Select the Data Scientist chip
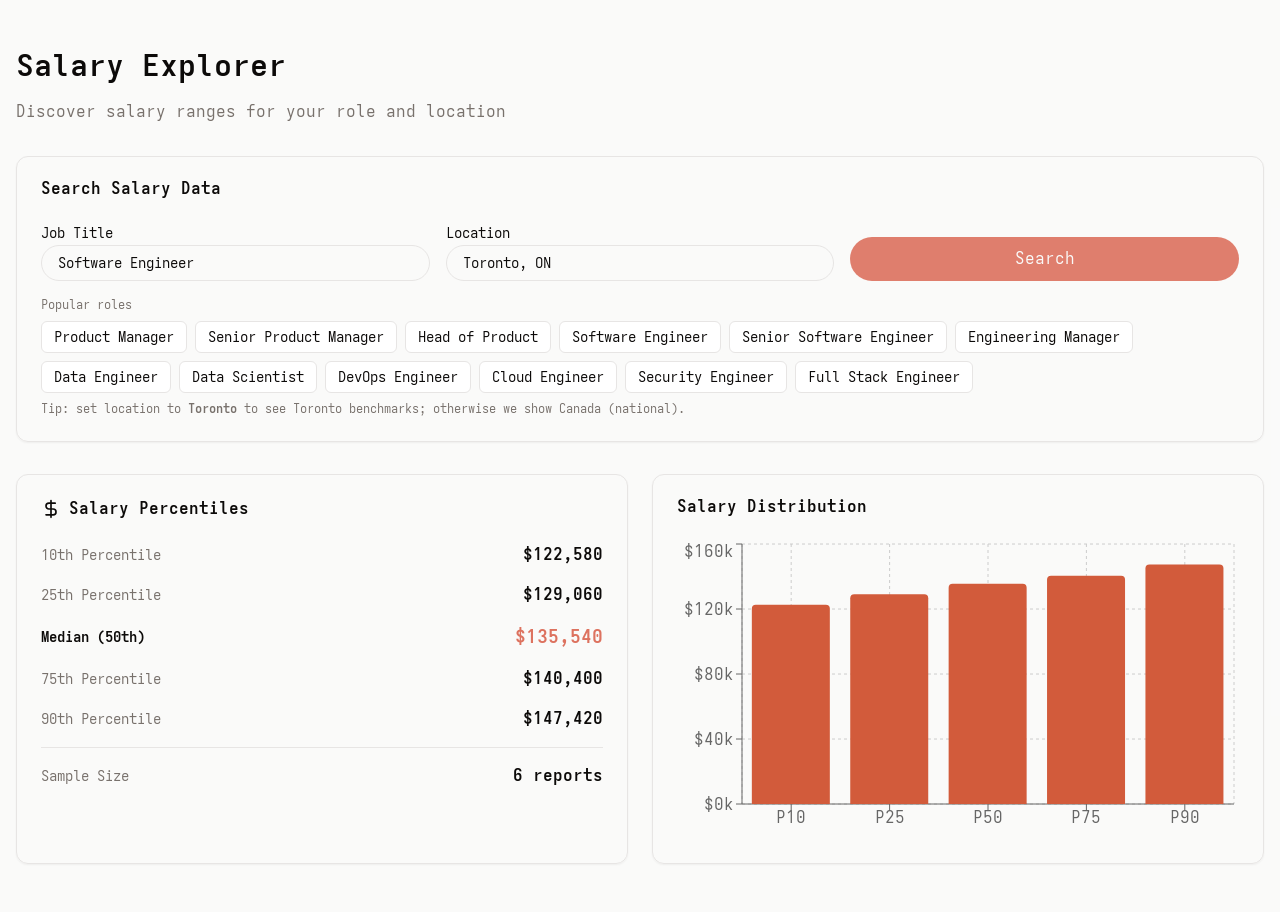1280x912 pixels. (248, 377)
